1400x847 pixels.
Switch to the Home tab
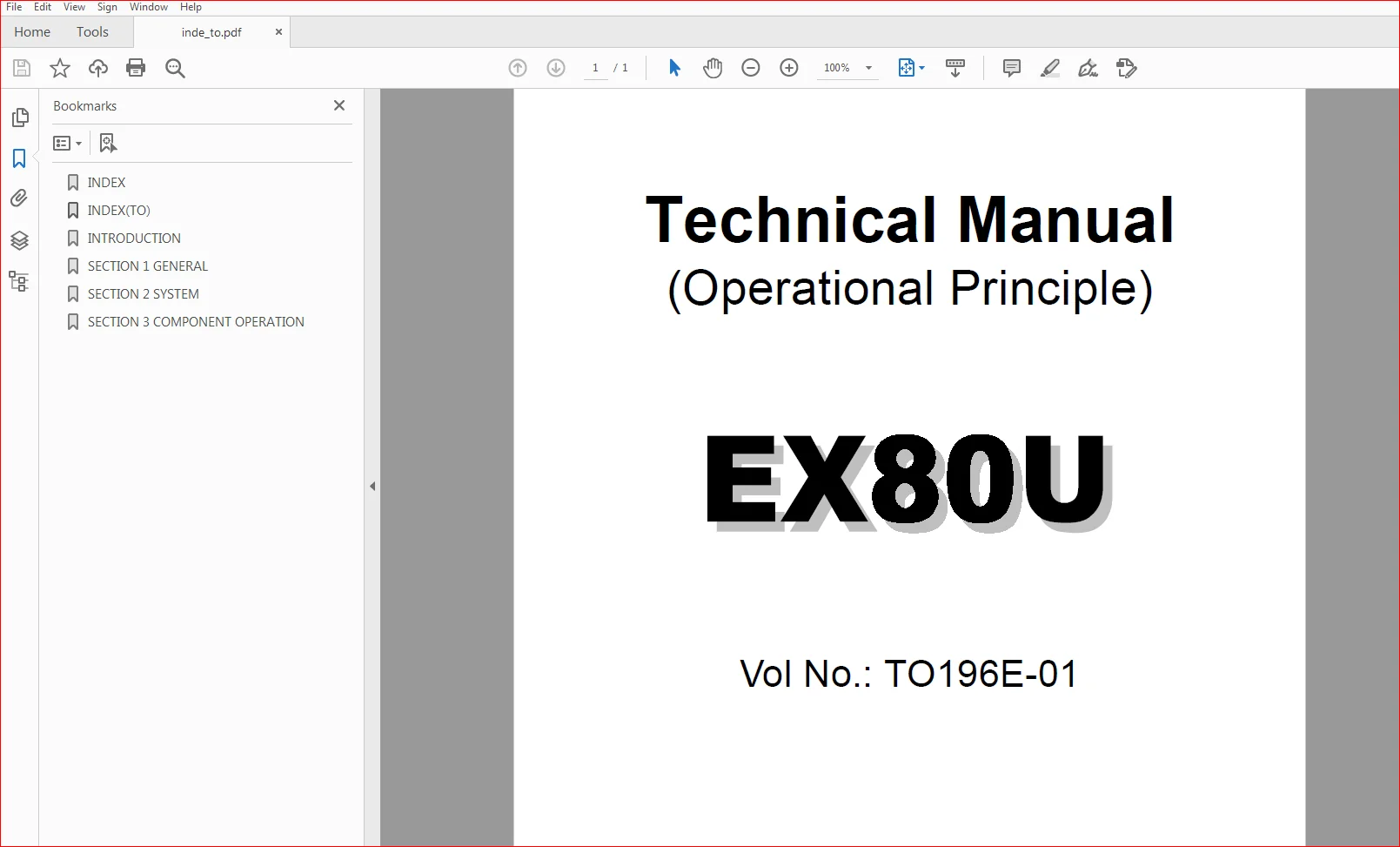[32, 32]
